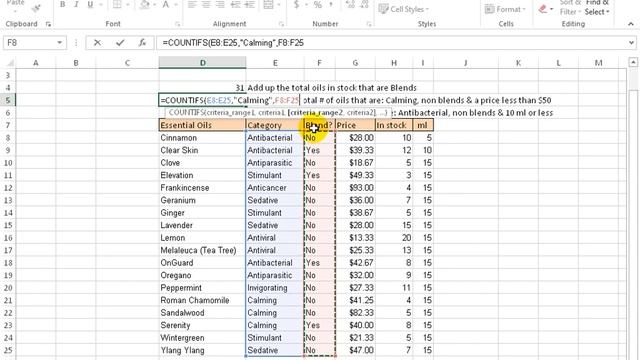Viewport: 640px width, 360px height.
Task: Click in the formula bar text
Action: 392,42
